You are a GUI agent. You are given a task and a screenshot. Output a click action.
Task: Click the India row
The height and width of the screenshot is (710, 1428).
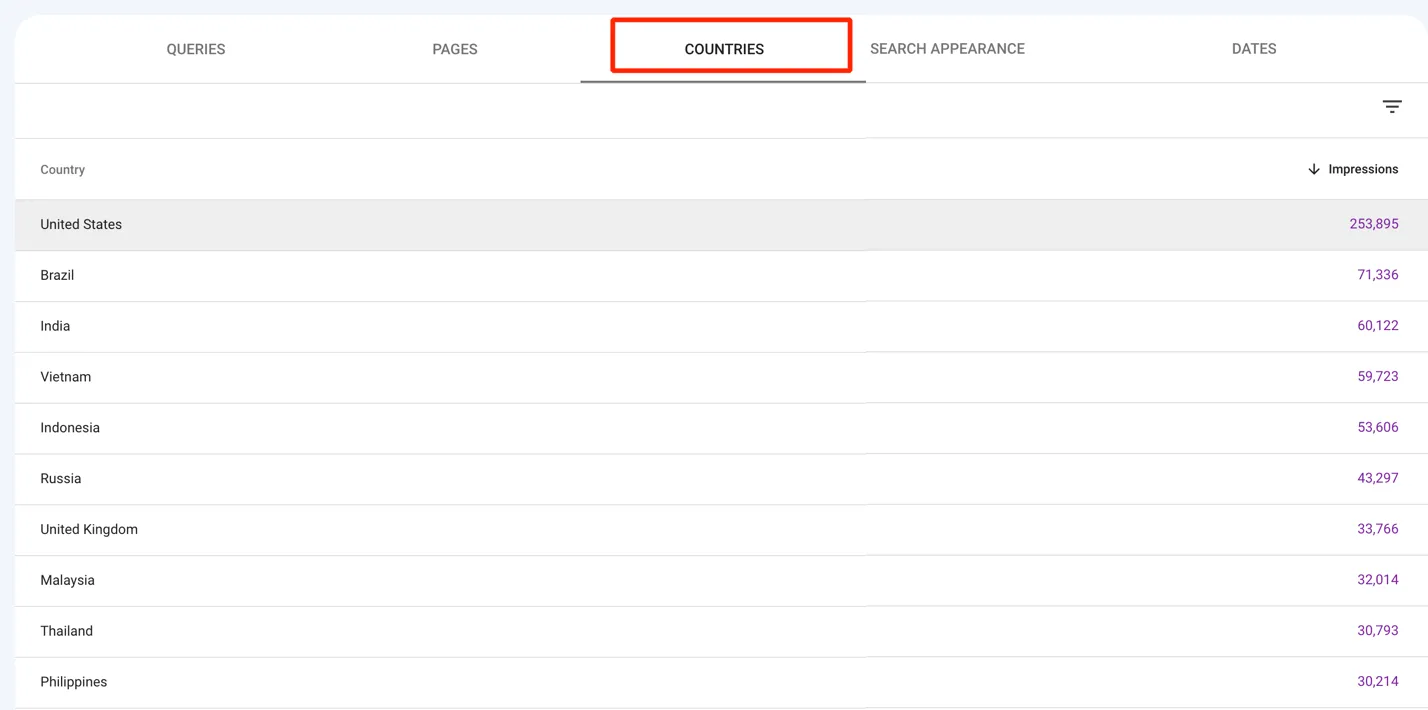point(55,326)
